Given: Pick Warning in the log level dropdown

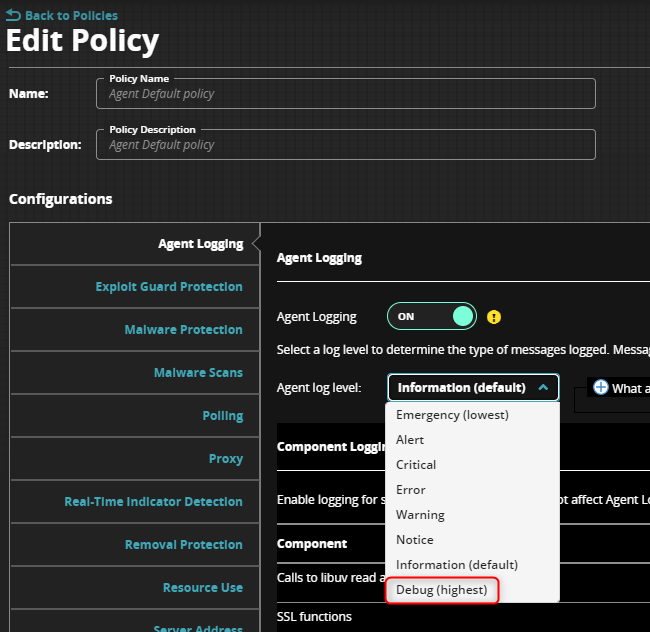Looking at the screenshot, I should (420, 515).
